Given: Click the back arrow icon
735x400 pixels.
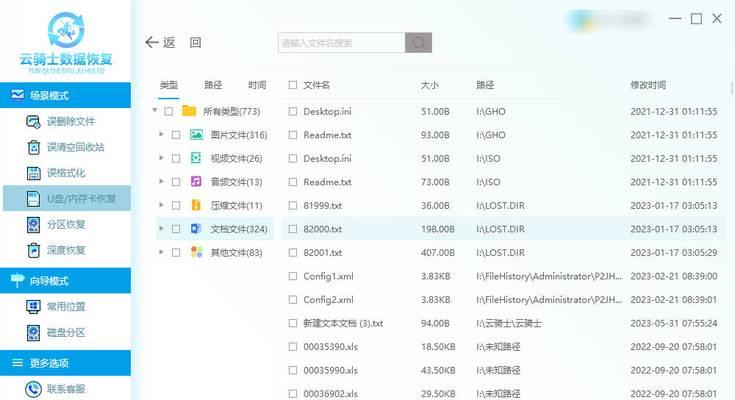Looking at the screenshot, I should tap(152, 42).
